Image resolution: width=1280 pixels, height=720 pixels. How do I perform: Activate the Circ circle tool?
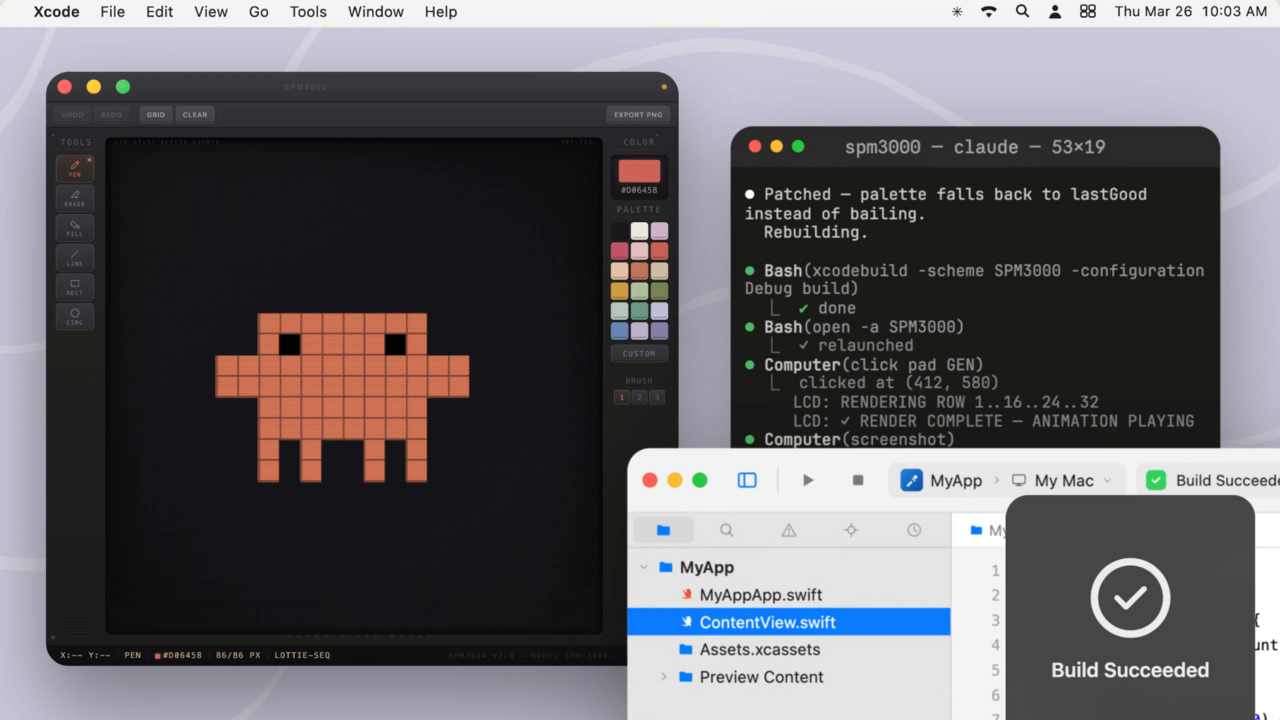click(75, 317)
